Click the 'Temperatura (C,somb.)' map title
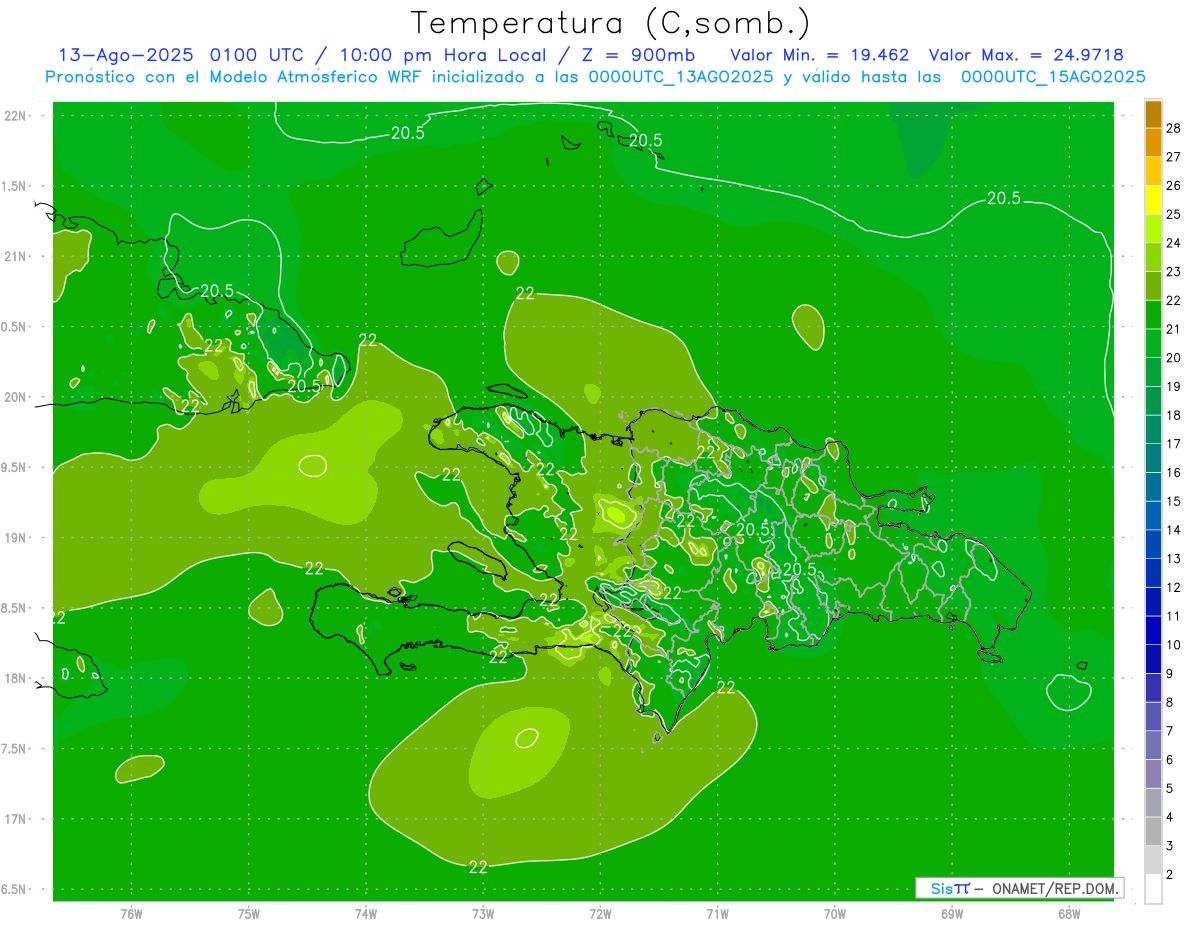The height and width of the screenshot is (927, 1200). click(x=611, y=23)
